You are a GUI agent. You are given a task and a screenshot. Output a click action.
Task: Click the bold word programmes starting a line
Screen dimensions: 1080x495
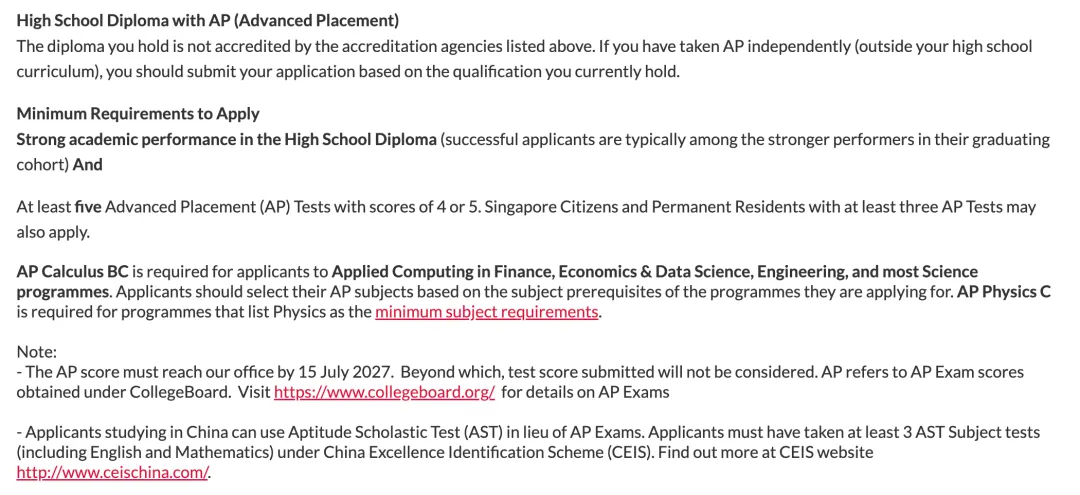point(63,291)
